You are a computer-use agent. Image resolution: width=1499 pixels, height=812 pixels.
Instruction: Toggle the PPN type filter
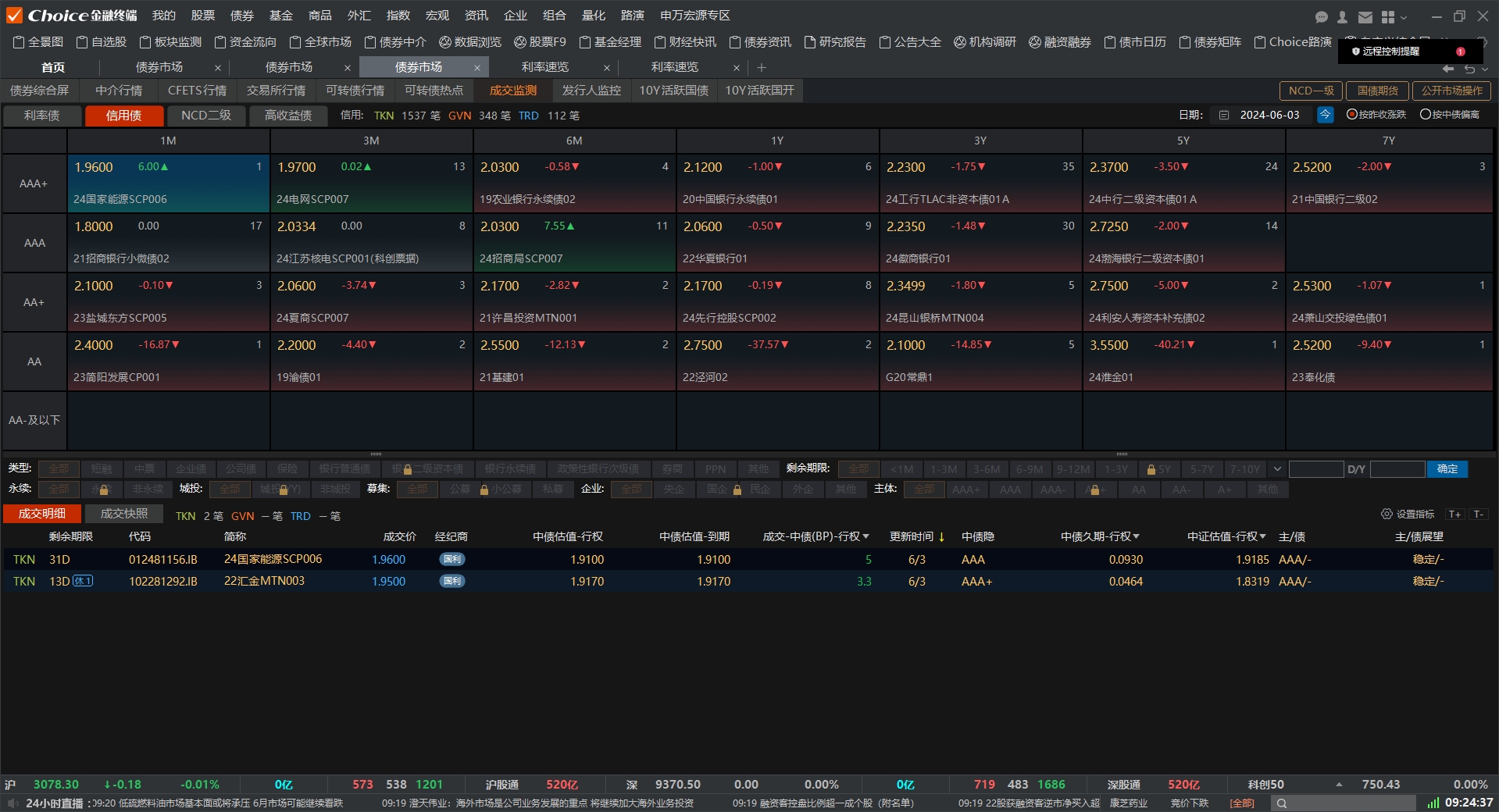716,468
